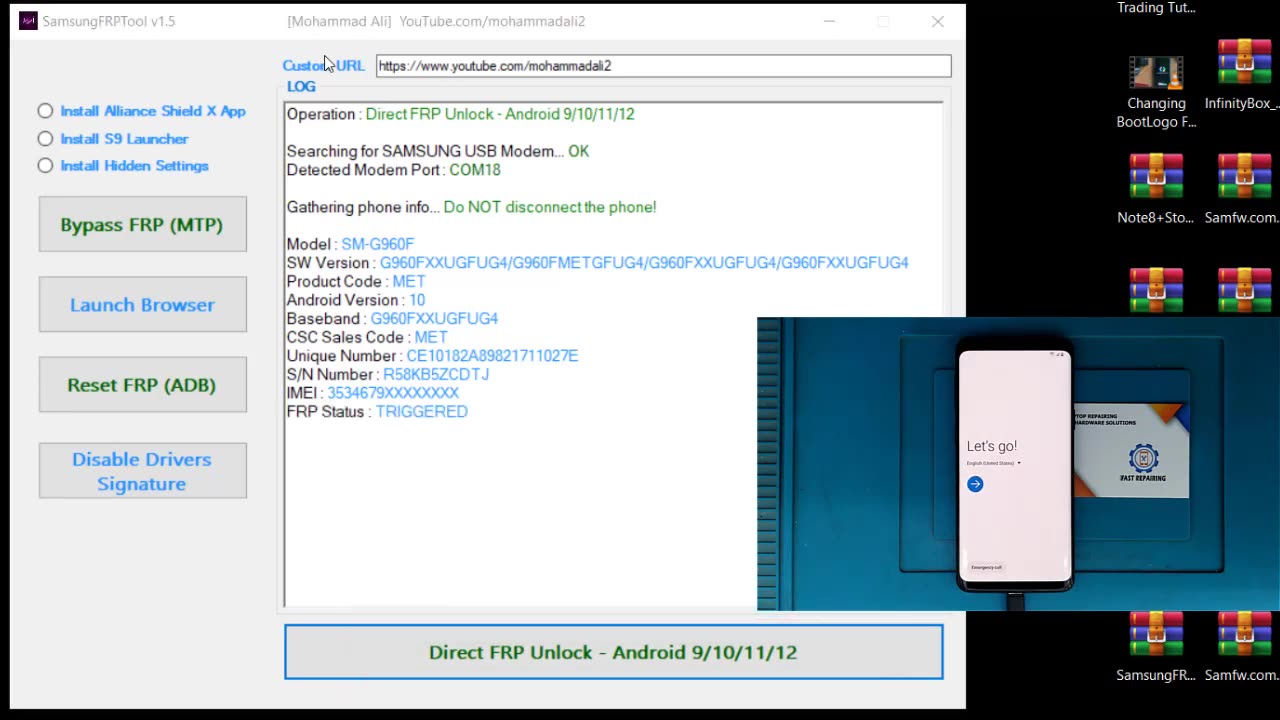Click the SamsungFRPTool title bar app icon

[28, 21]
